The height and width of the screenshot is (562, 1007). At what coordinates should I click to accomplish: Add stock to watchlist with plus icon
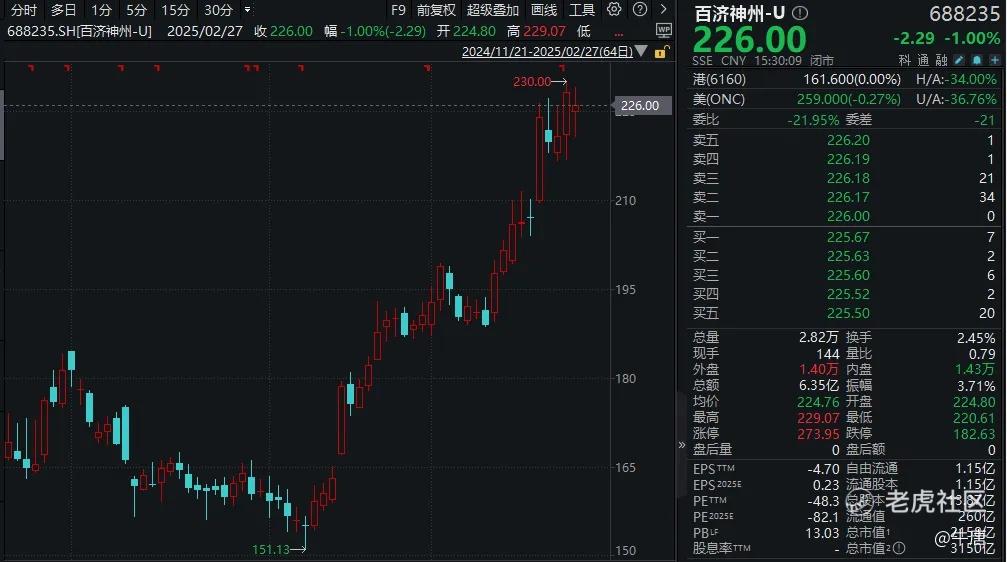pos(995,60)
